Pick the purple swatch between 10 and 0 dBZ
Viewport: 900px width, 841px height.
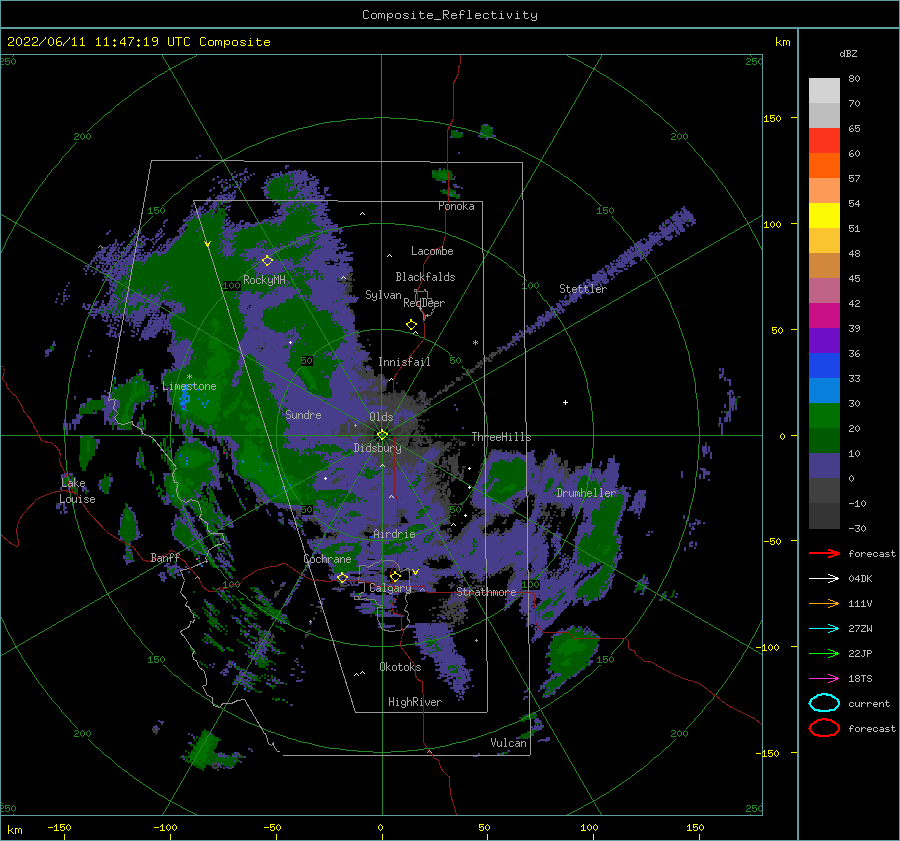pos(824,466)
